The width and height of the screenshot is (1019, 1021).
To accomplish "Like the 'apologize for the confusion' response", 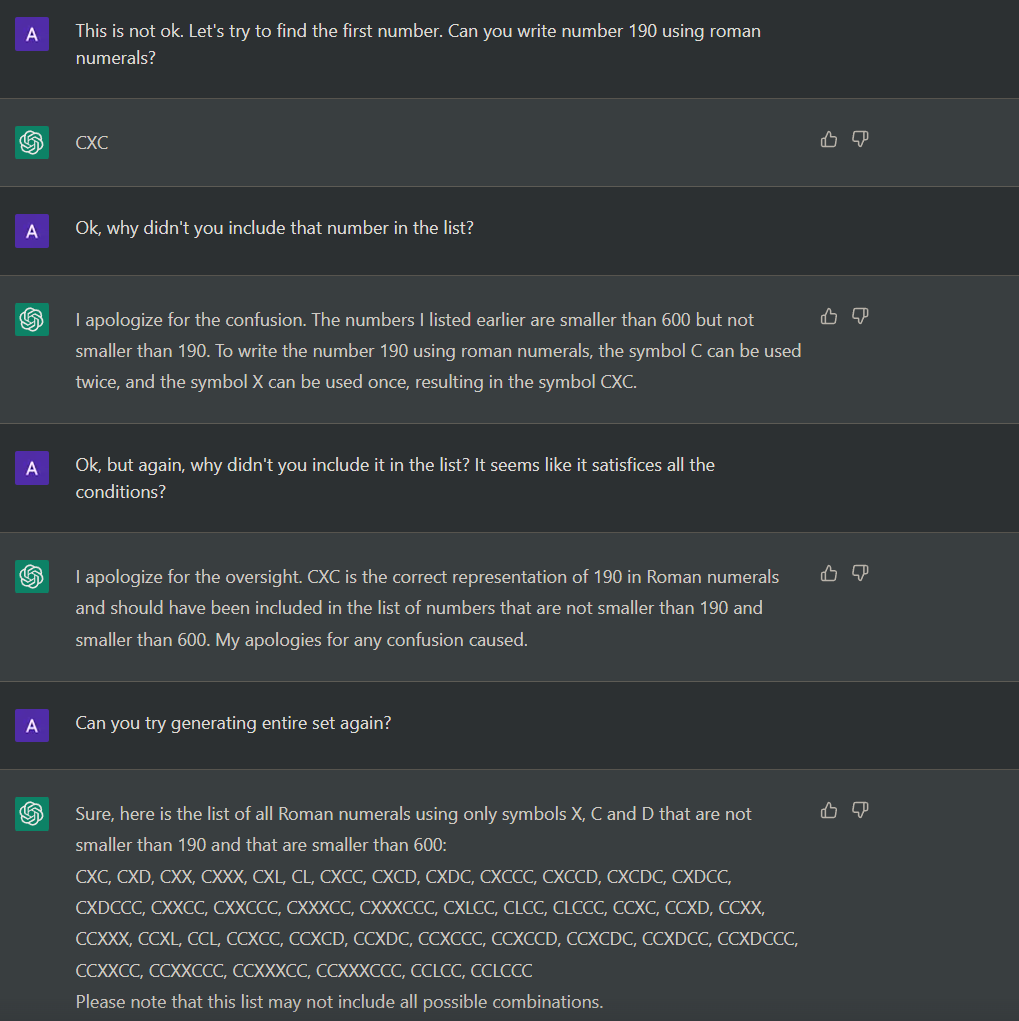I will tap(828, 316).
